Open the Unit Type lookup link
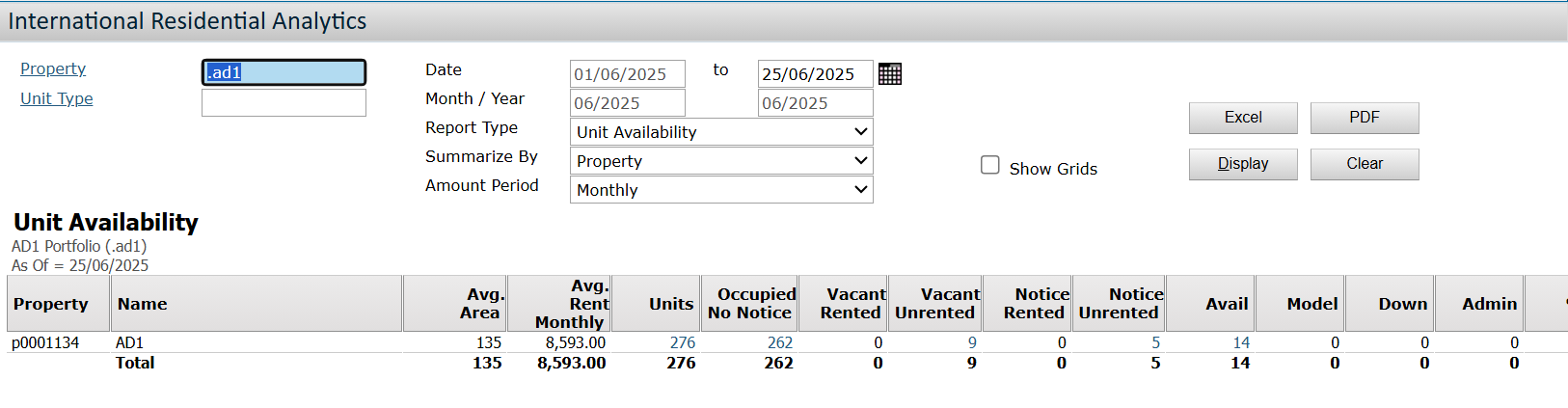Screen dimensions: 1568x408 pos(57,98)
